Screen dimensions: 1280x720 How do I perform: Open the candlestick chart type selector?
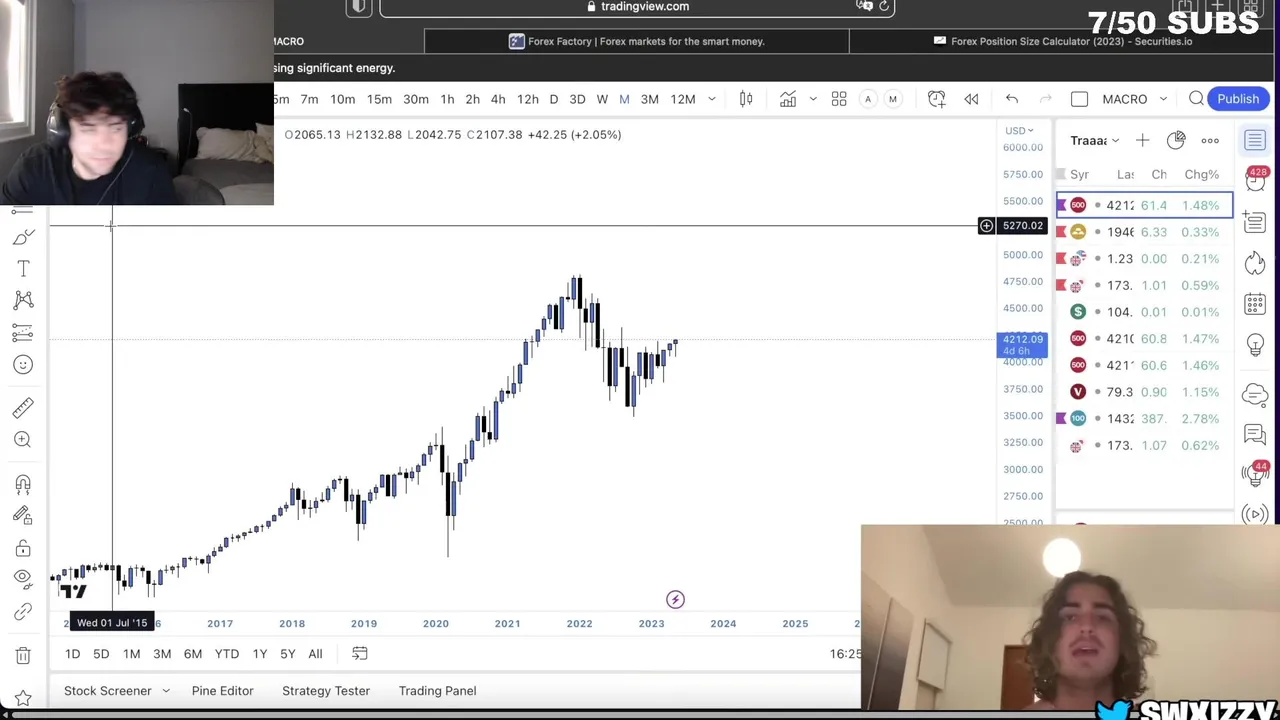746,99
